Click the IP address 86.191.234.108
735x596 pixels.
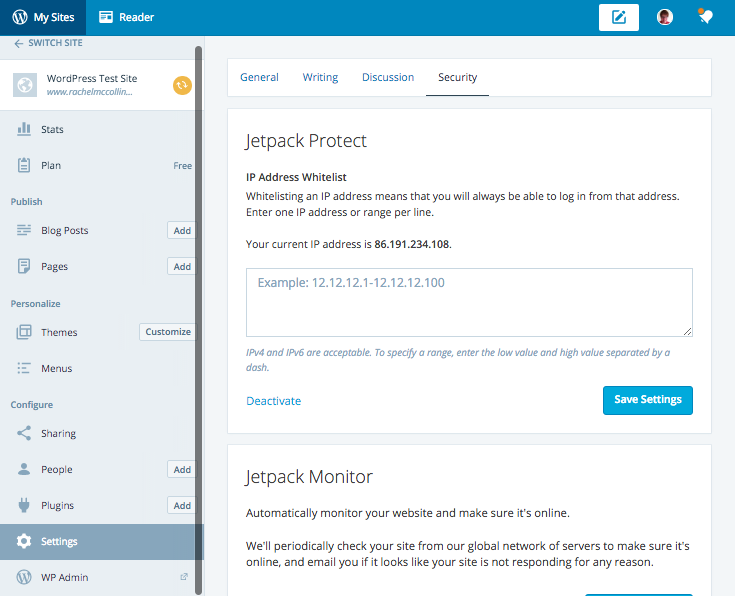click(412, 244)
